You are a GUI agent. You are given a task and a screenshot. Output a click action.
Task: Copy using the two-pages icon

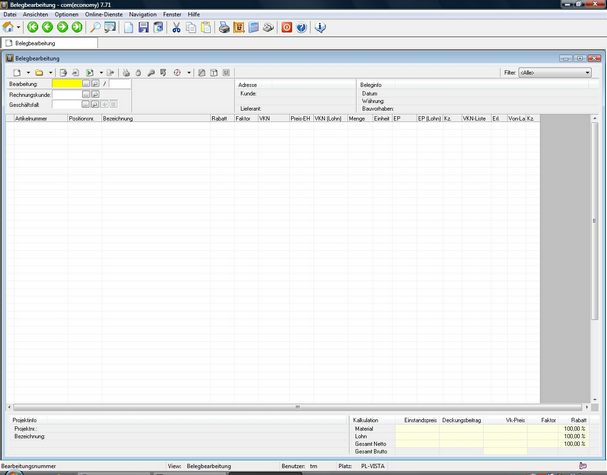[191, 27]
